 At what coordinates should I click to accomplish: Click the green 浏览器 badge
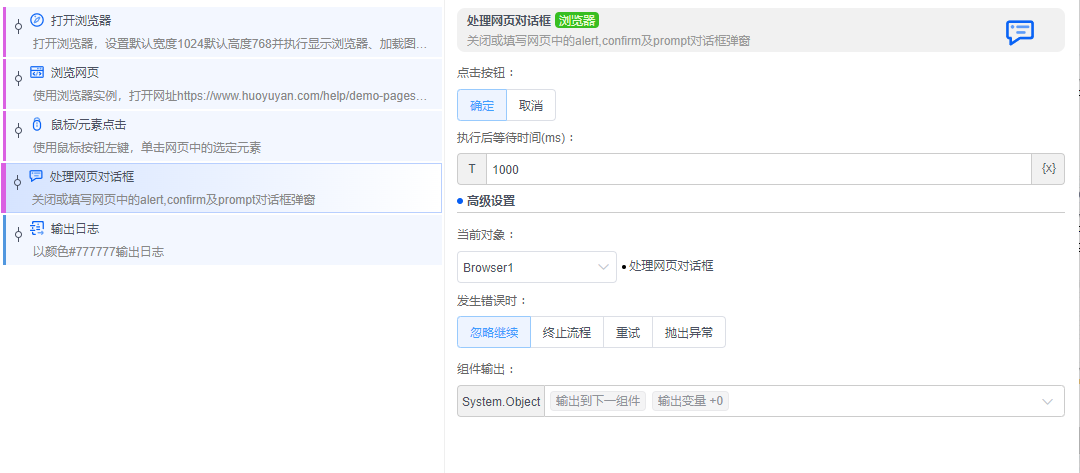point(577,20)
